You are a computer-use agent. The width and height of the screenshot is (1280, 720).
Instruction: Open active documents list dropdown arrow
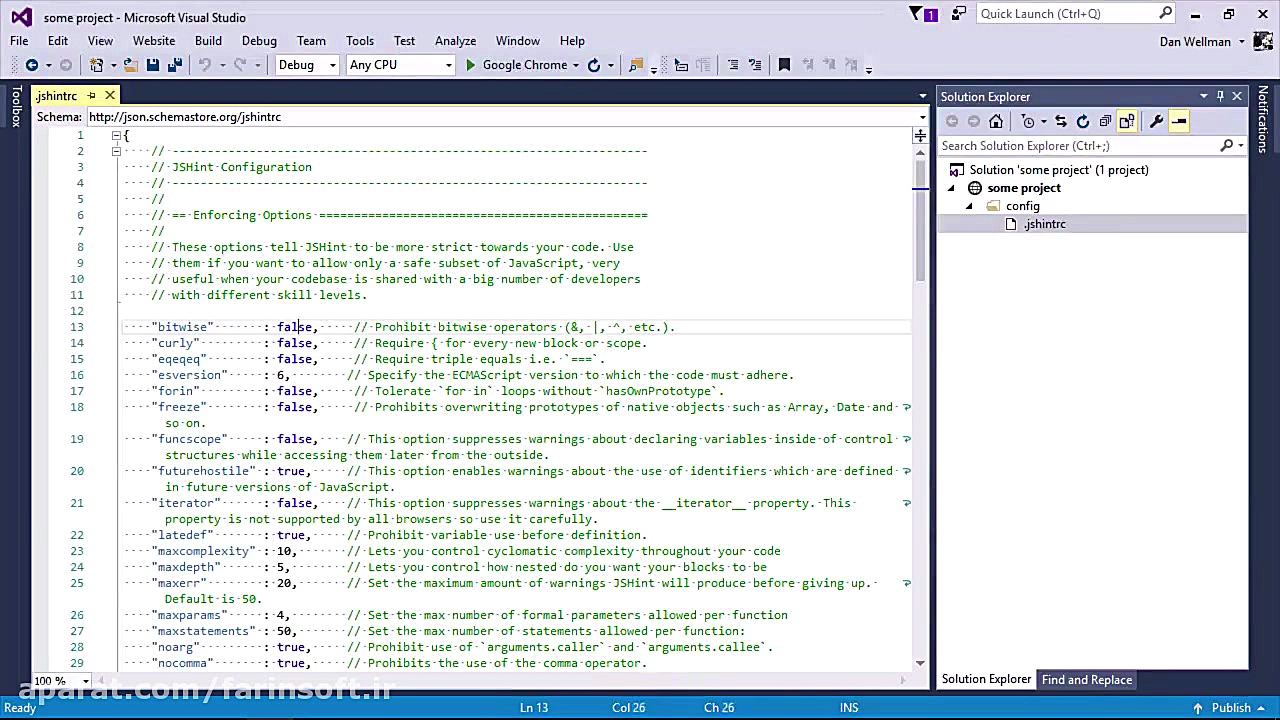[x=922, y=96]
